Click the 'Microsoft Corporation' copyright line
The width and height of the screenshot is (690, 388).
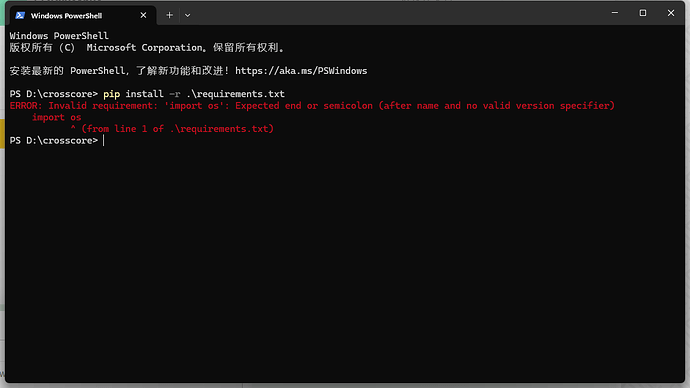pyautogui.click(x=147, y=48)
